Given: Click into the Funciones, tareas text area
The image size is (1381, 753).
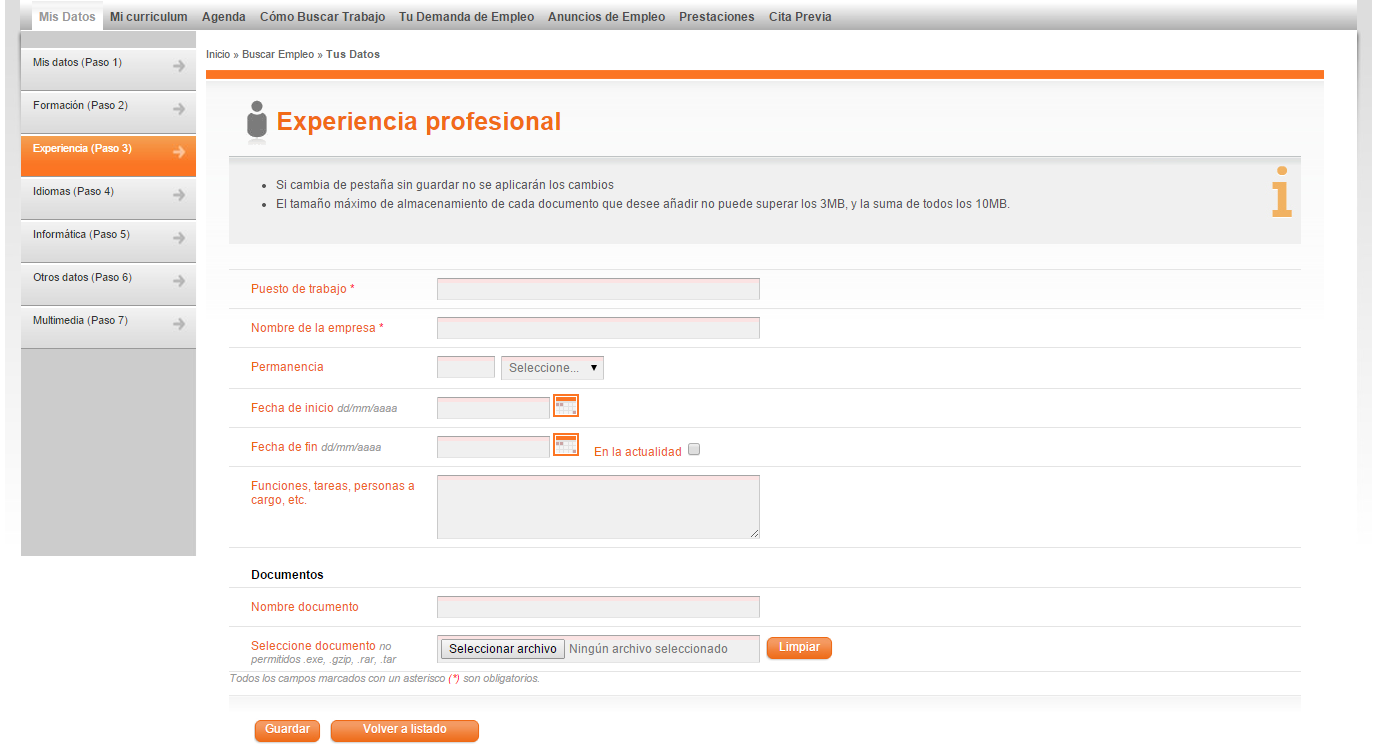Looking at the screenshot, I should coord(598,507).
